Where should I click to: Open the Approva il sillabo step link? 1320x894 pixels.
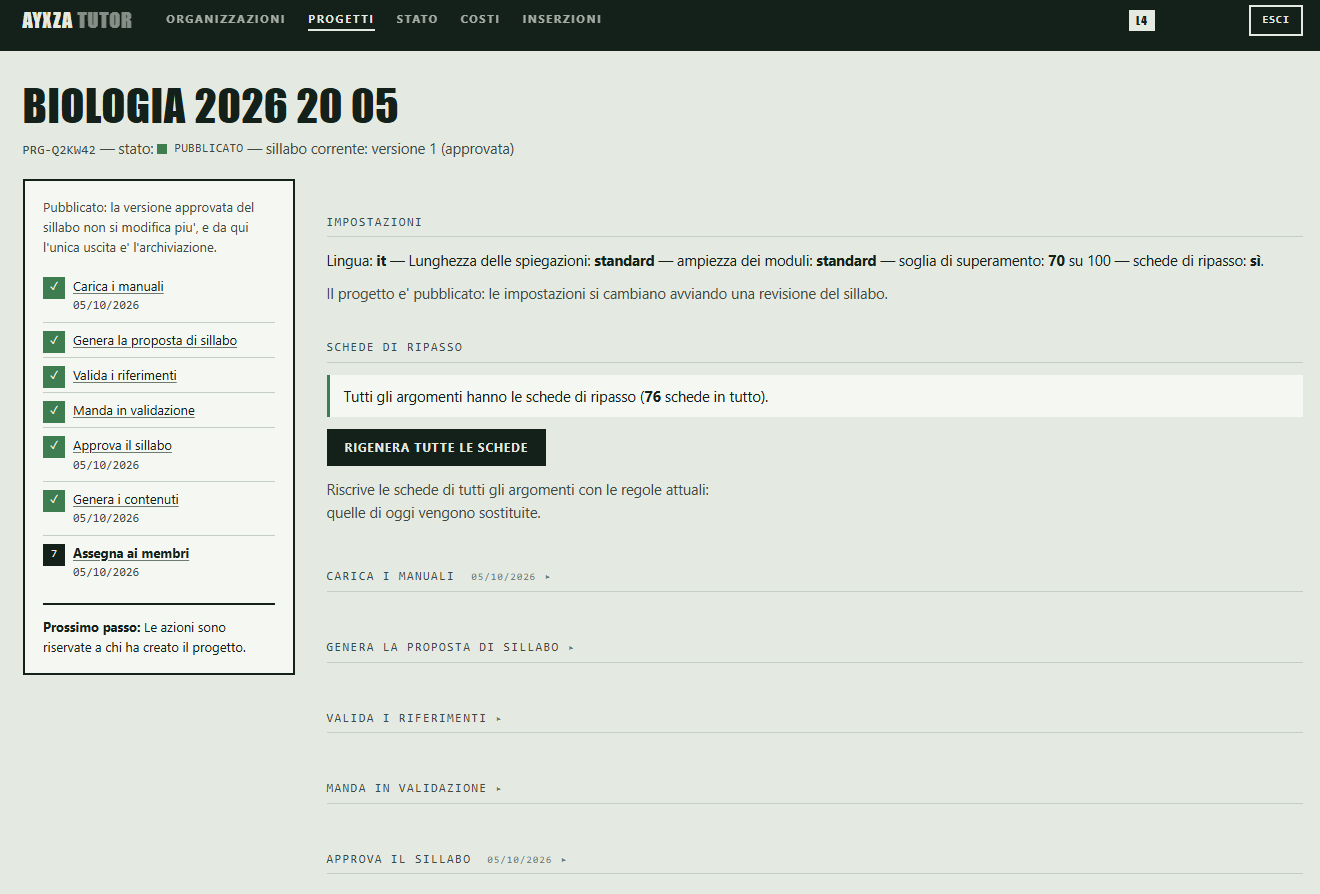(122, 446)
